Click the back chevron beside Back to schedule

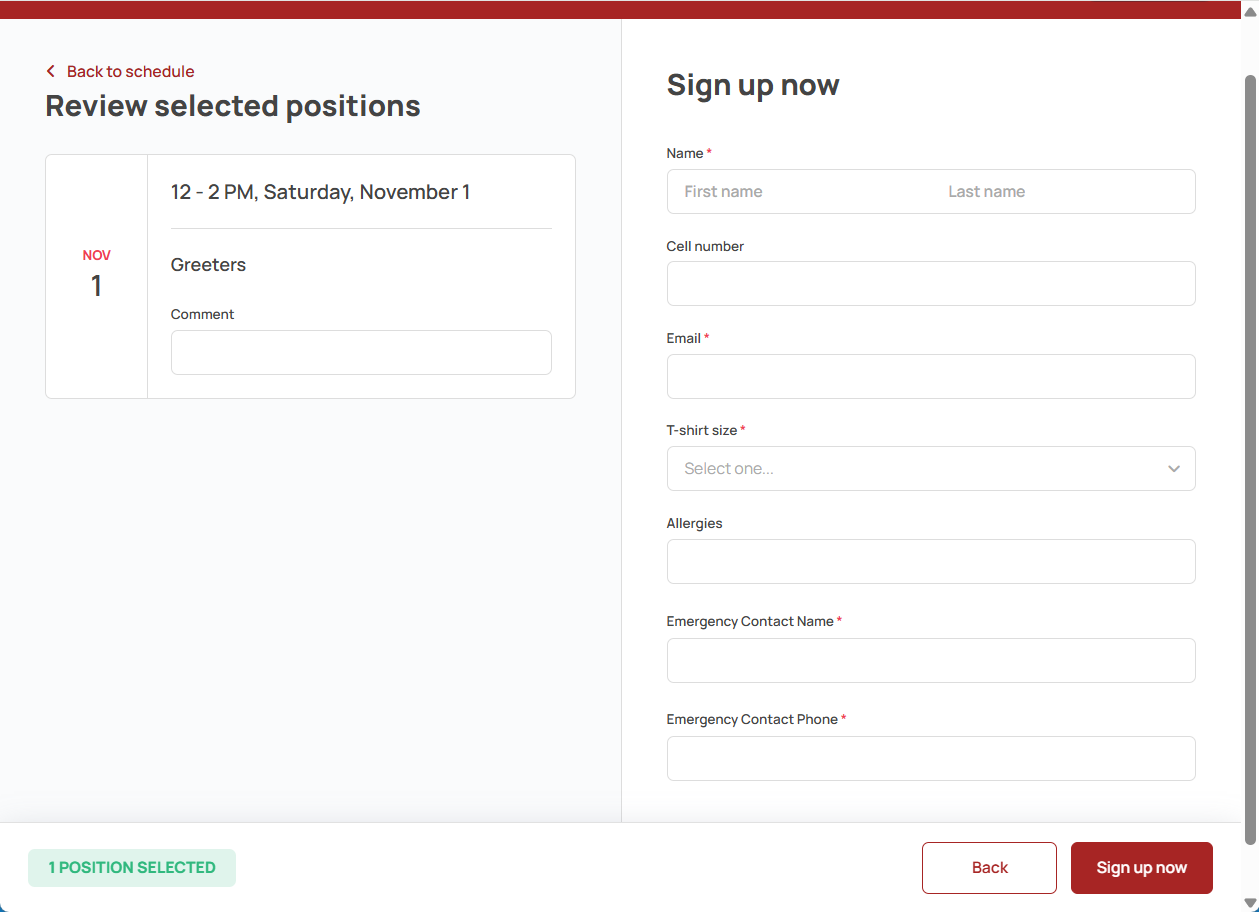(51, 72)
